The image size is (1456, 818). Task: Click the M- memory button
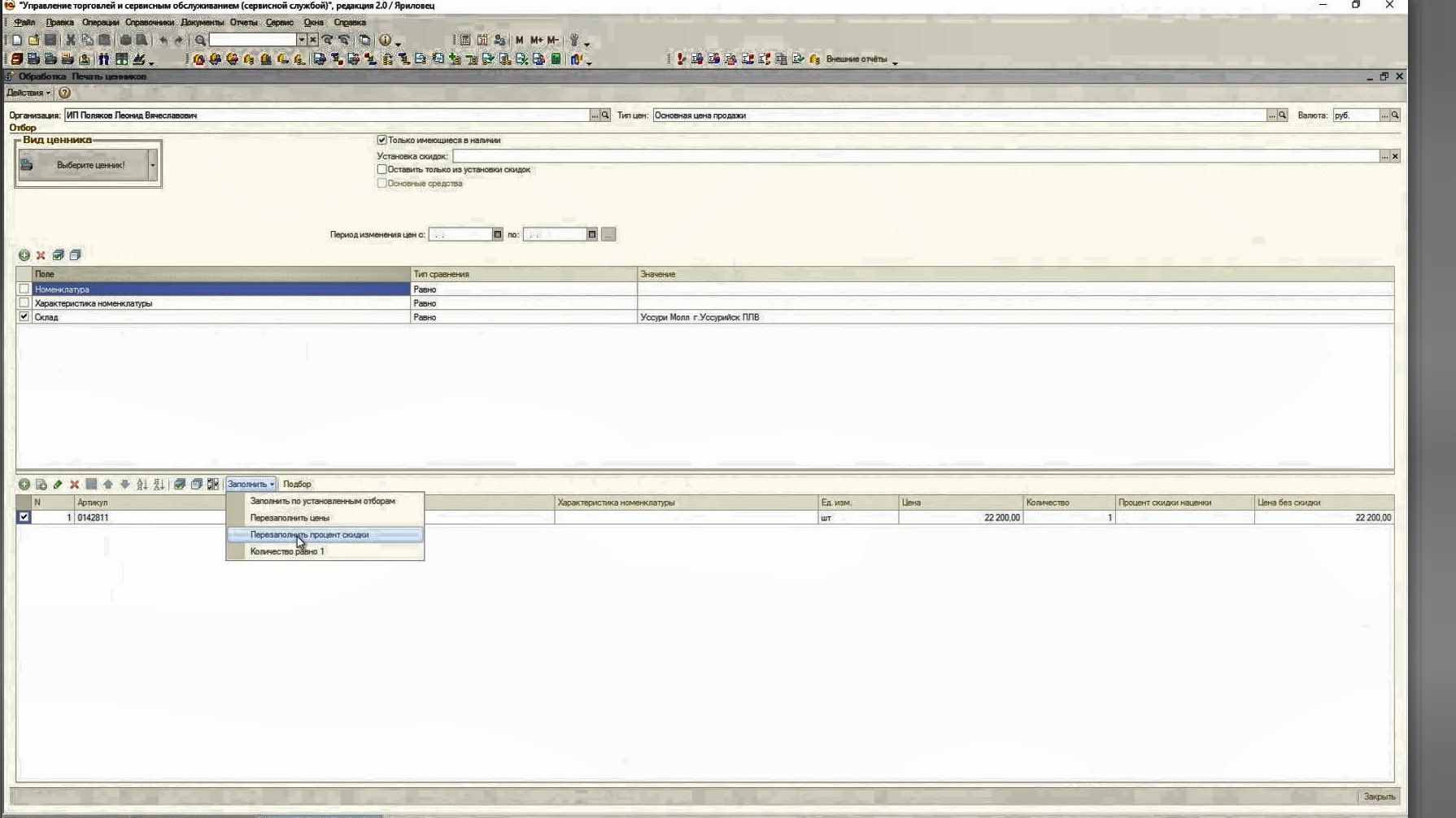[553, 40]
